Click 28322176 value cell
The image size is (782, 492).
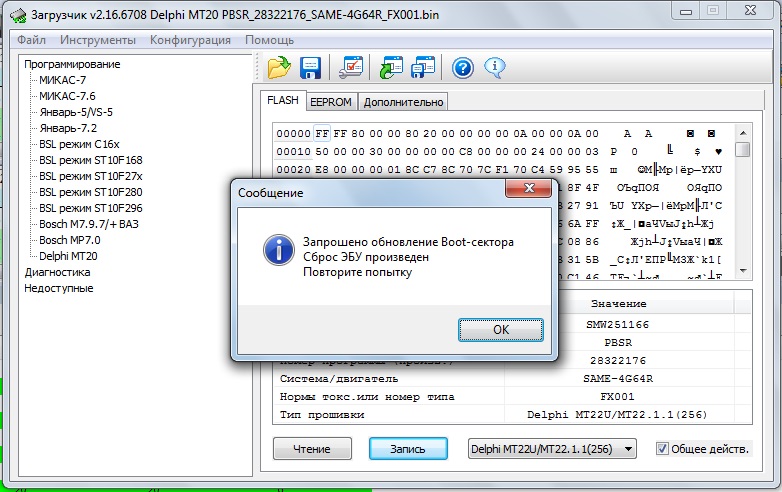pyautogui.click(x=618, y=360)
